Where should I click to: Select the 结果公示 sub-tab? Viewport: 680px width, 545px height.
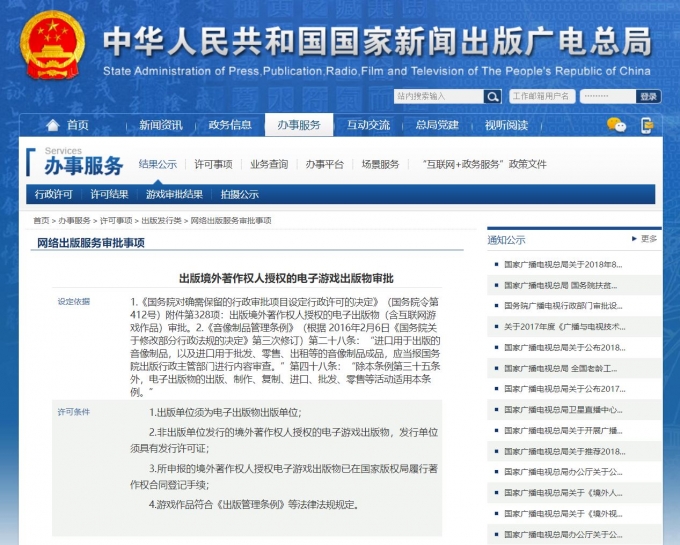tap(158, 164)
